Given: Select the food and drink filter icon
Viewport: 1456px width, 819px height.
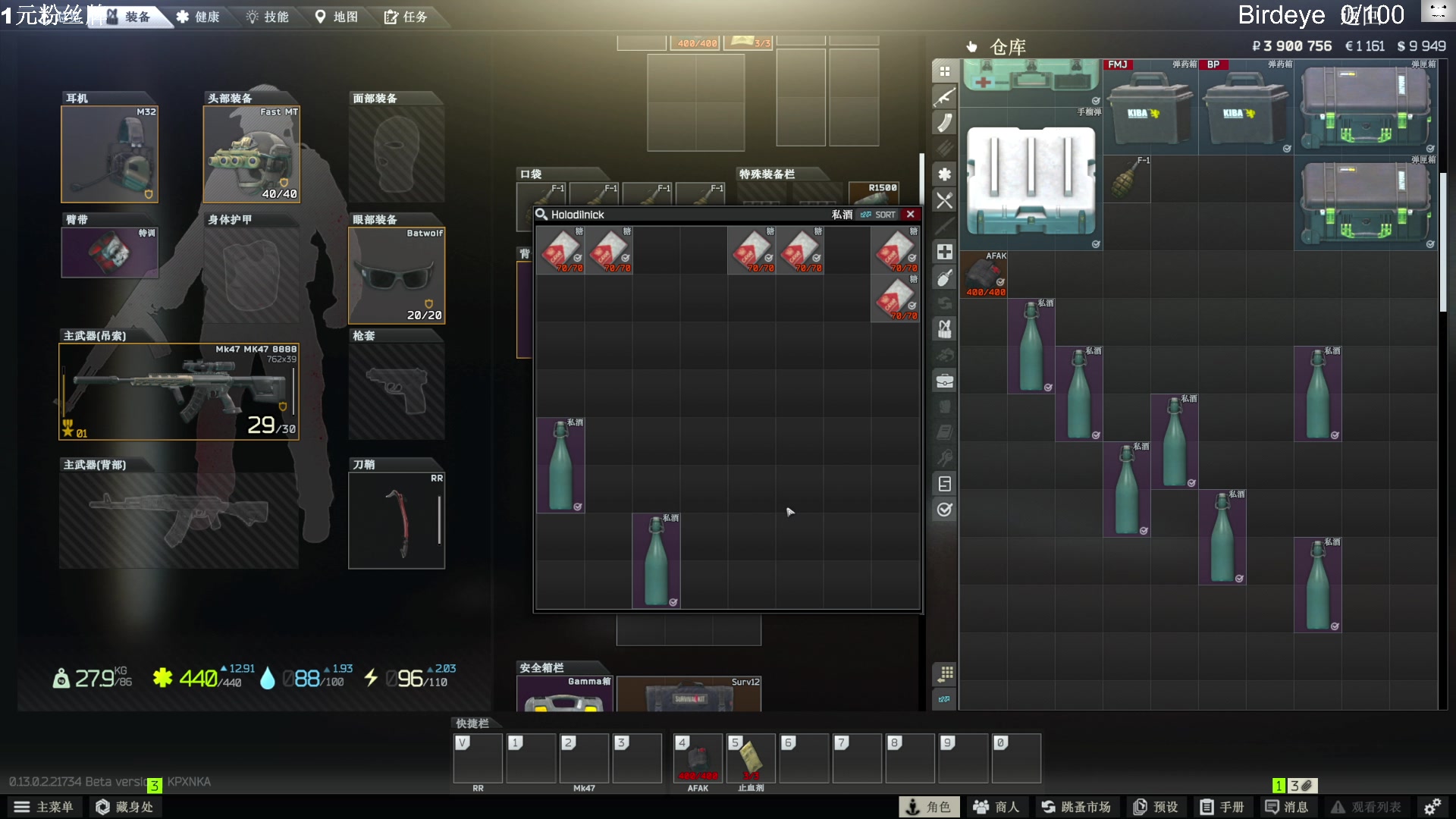Looking at the screenshot, I should [944, 200].
